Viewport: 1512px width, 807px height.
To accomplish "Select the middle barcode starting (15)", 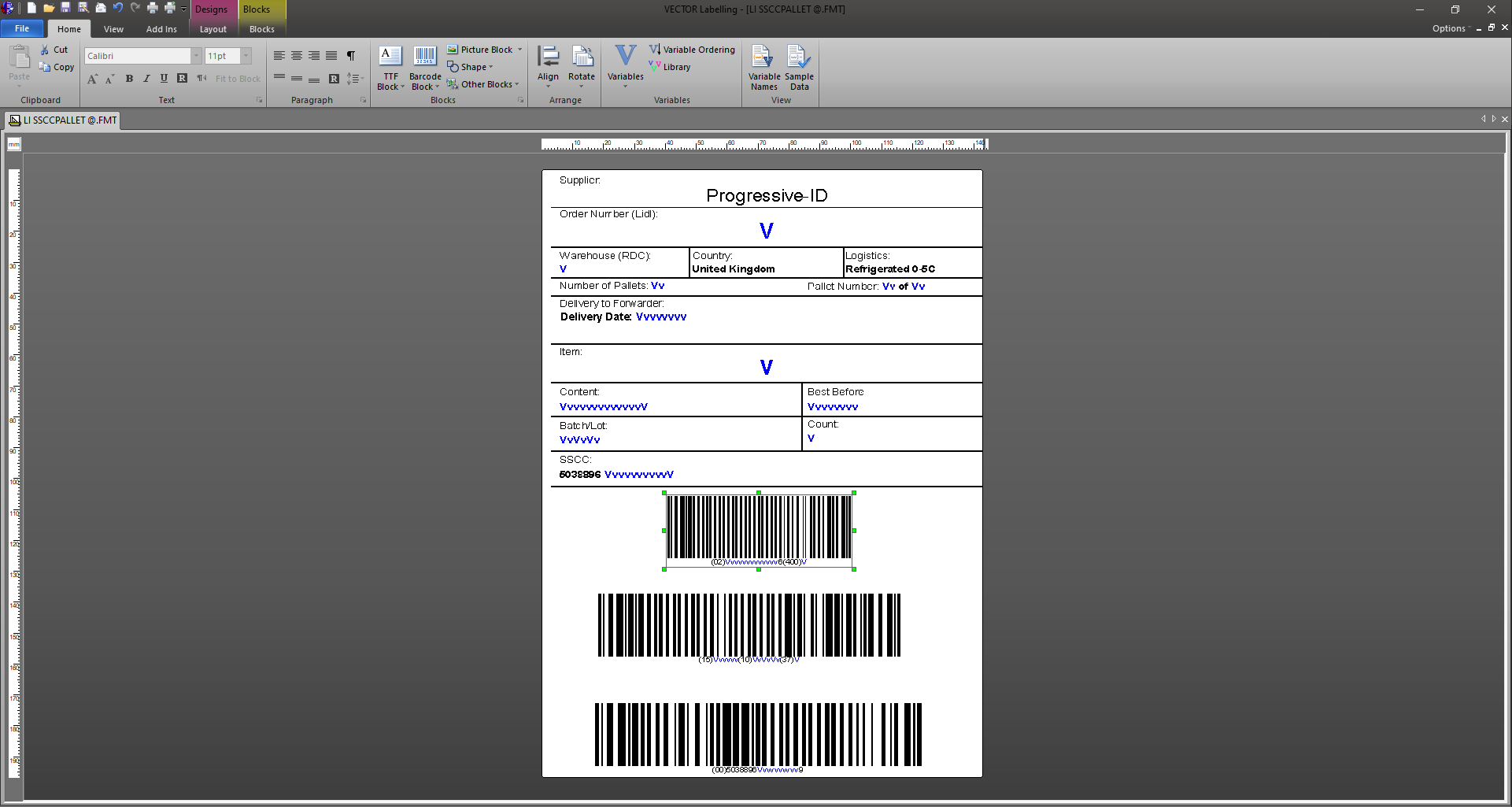I will point(749,628).
